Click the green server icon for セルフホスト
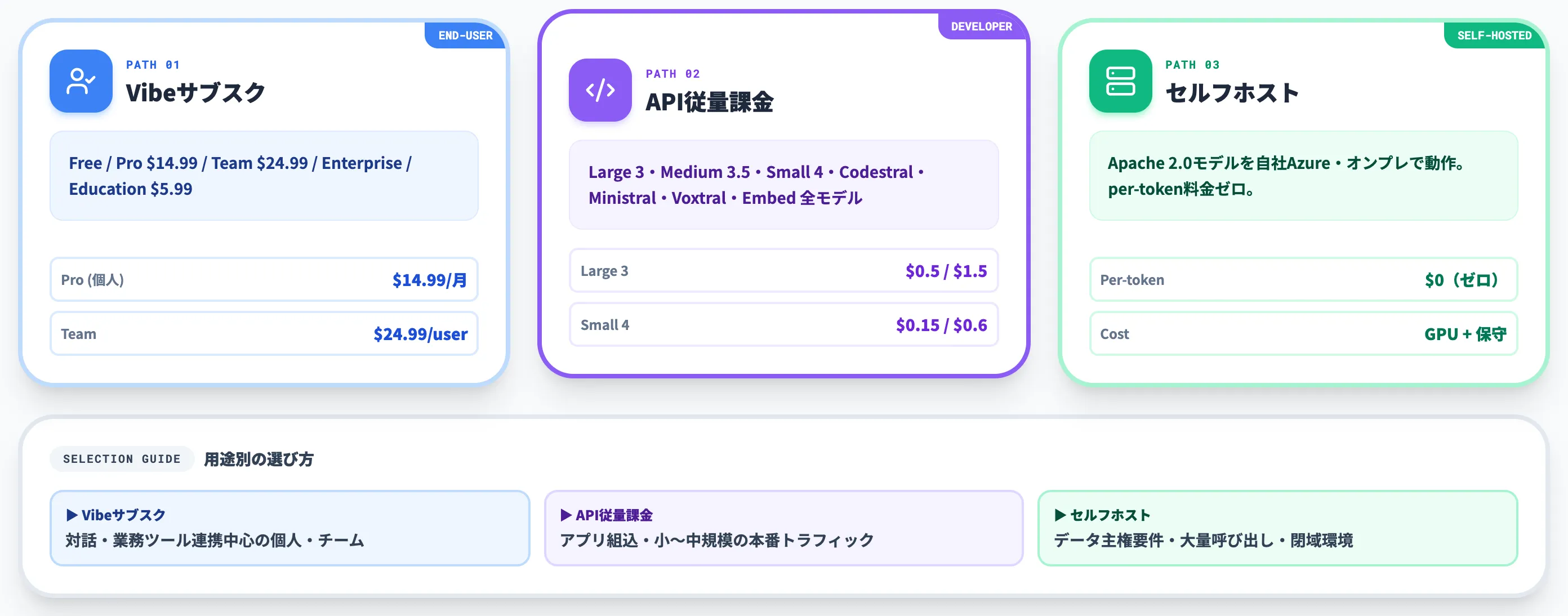1568x616 pixels. (1121, 81)
